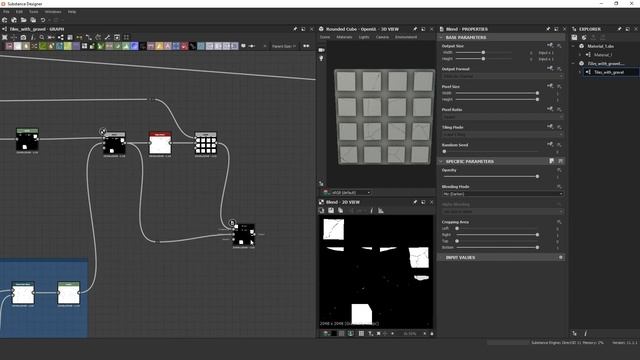Adjust the Cropping Area Right slider
The image size is (640, 360).
click(496, 235)
